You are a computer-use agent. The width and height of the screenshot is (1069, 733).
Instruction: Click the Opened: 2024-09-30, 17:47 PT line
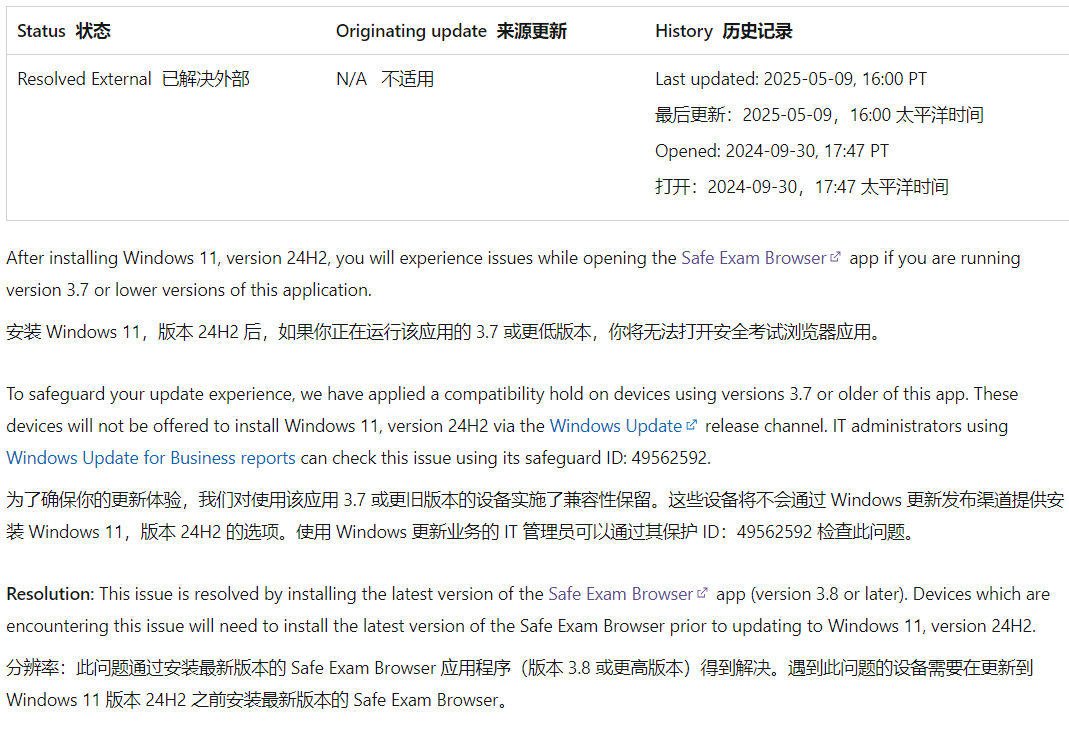(772, 151)
